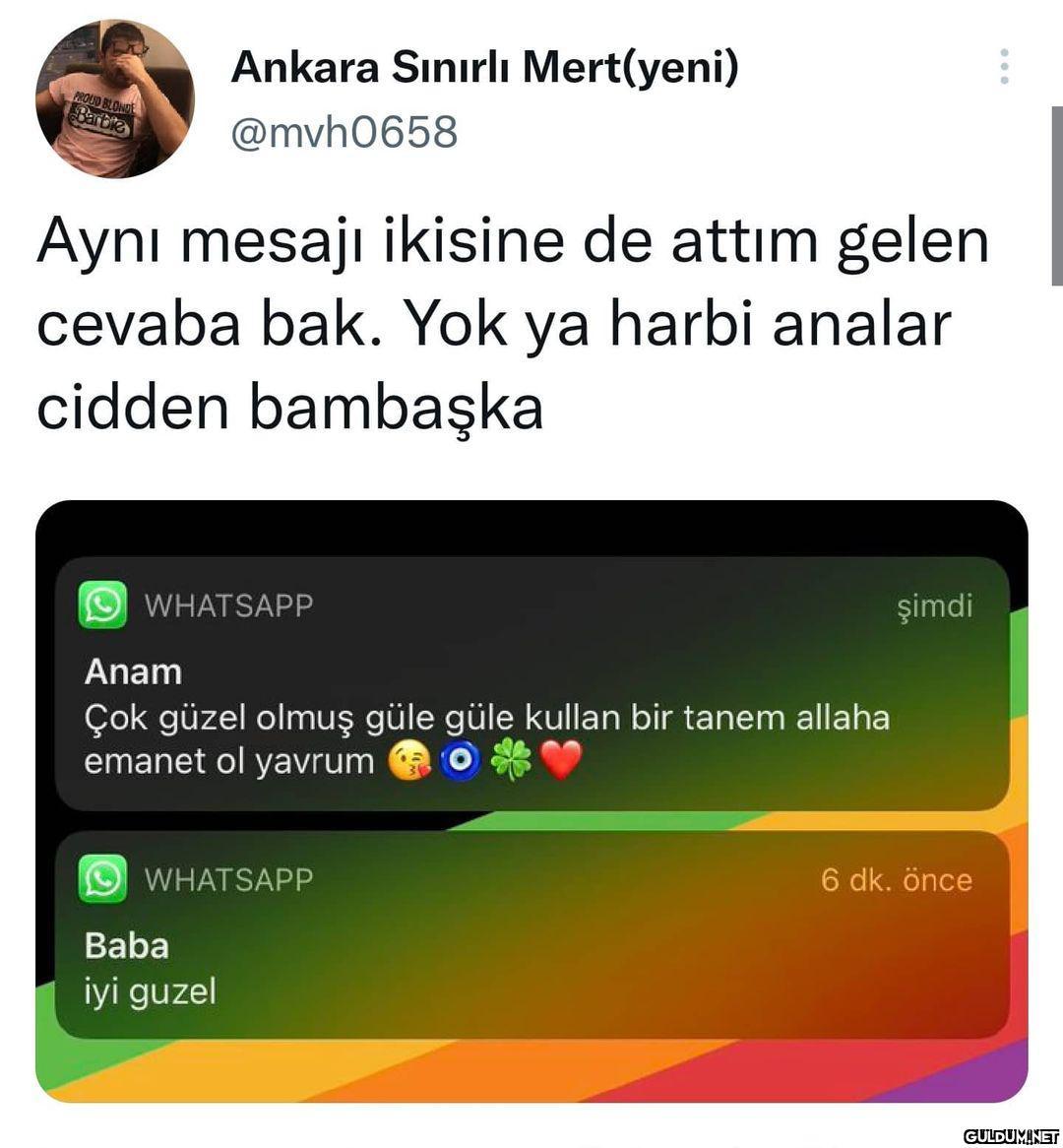Click the nazar evil eye emoji
The image size is (1063, 1148).
460,761
